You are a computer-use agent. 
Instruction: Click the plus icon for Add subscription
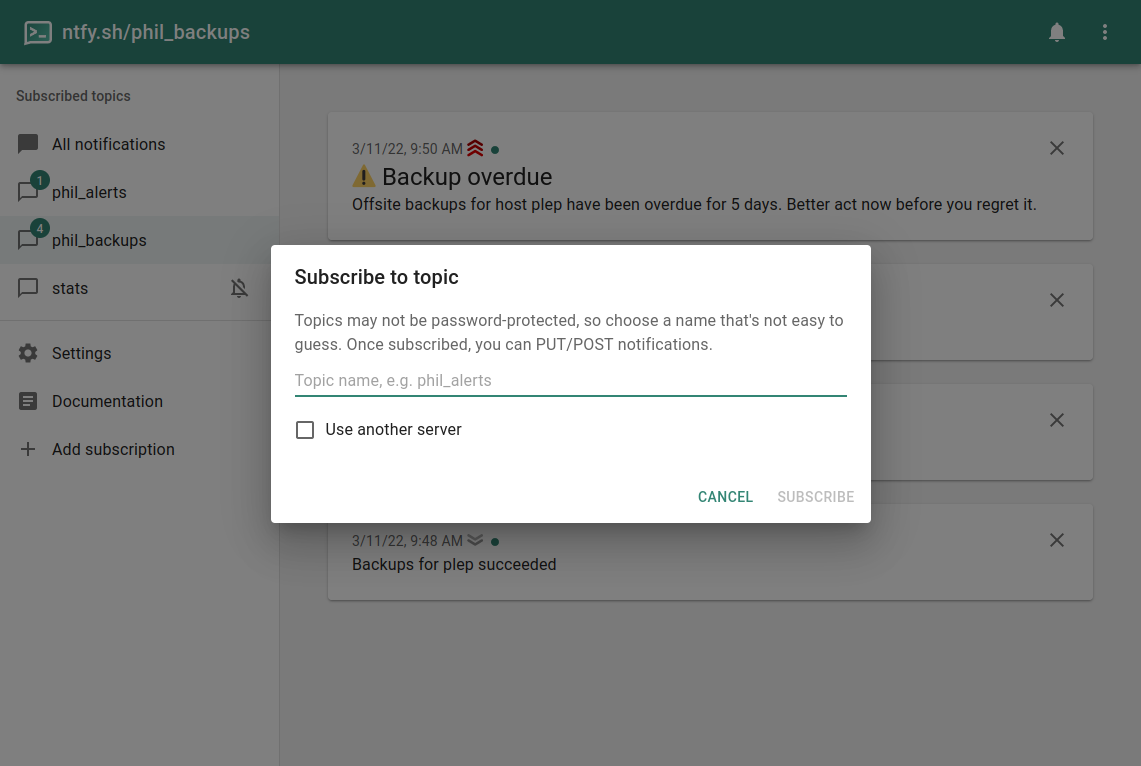click(x=28, y=449)
